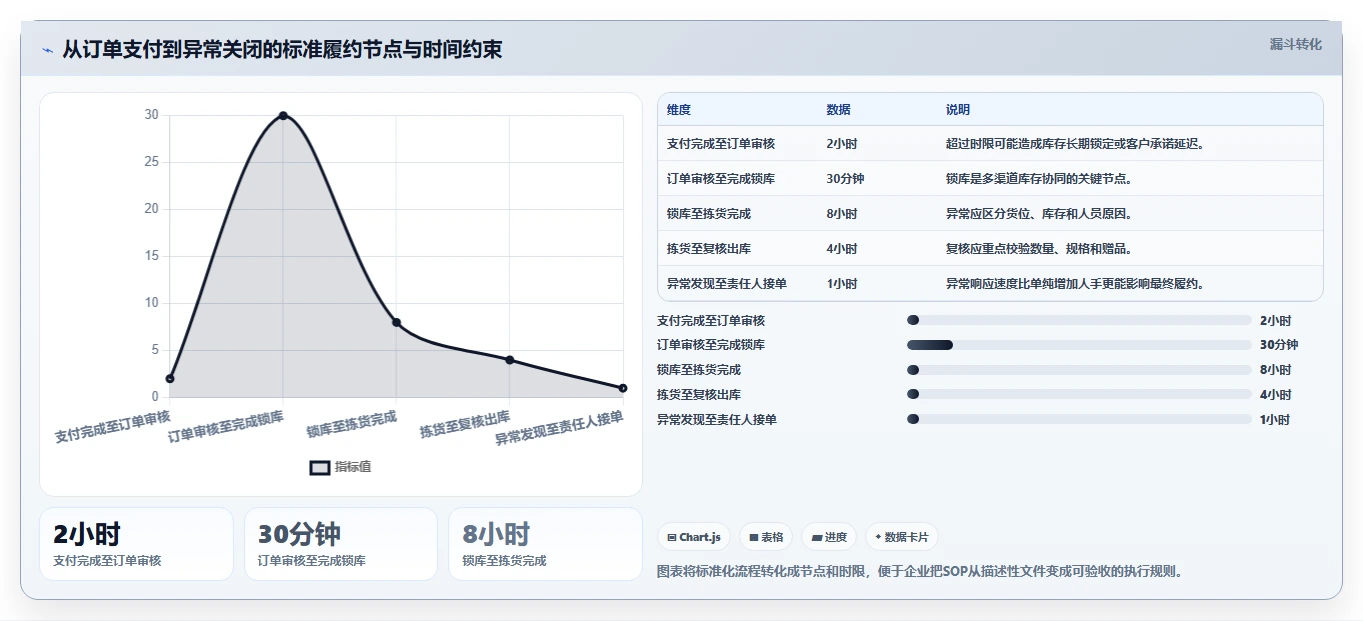Click the 4小时 table cell
Image resolution: width=1363 pixels, height=621 pixels.
pos(842,249)
